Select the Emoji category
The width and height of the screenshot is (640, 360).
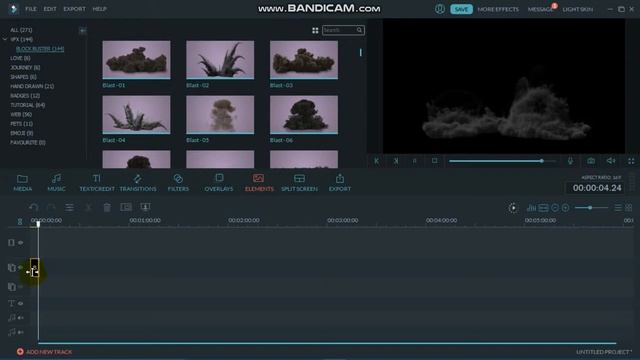pyautogui.click(x=22, y=133)
